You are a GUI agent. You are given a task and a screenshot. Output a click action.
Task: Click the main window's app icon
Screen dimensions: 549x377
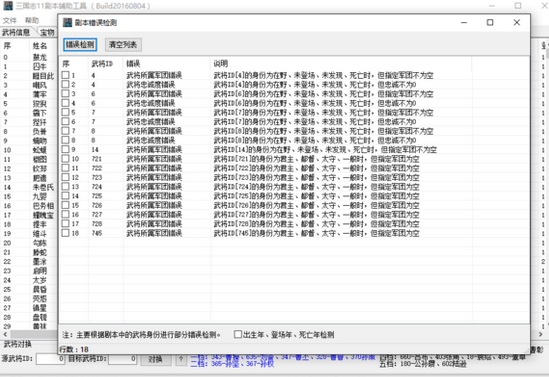click(8, 6)
